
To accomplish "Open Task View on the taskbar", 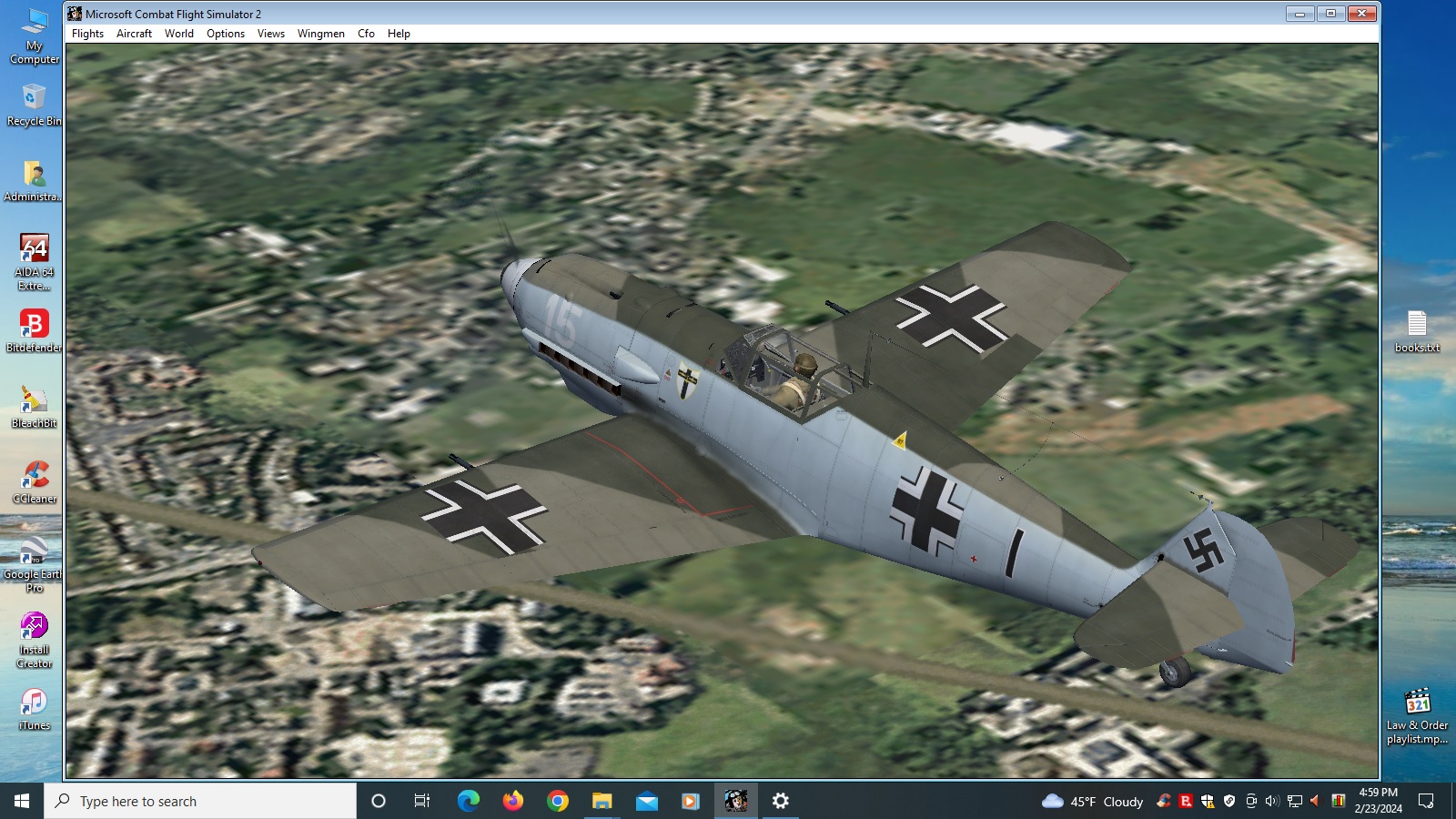I will click(x=422, y=801).
